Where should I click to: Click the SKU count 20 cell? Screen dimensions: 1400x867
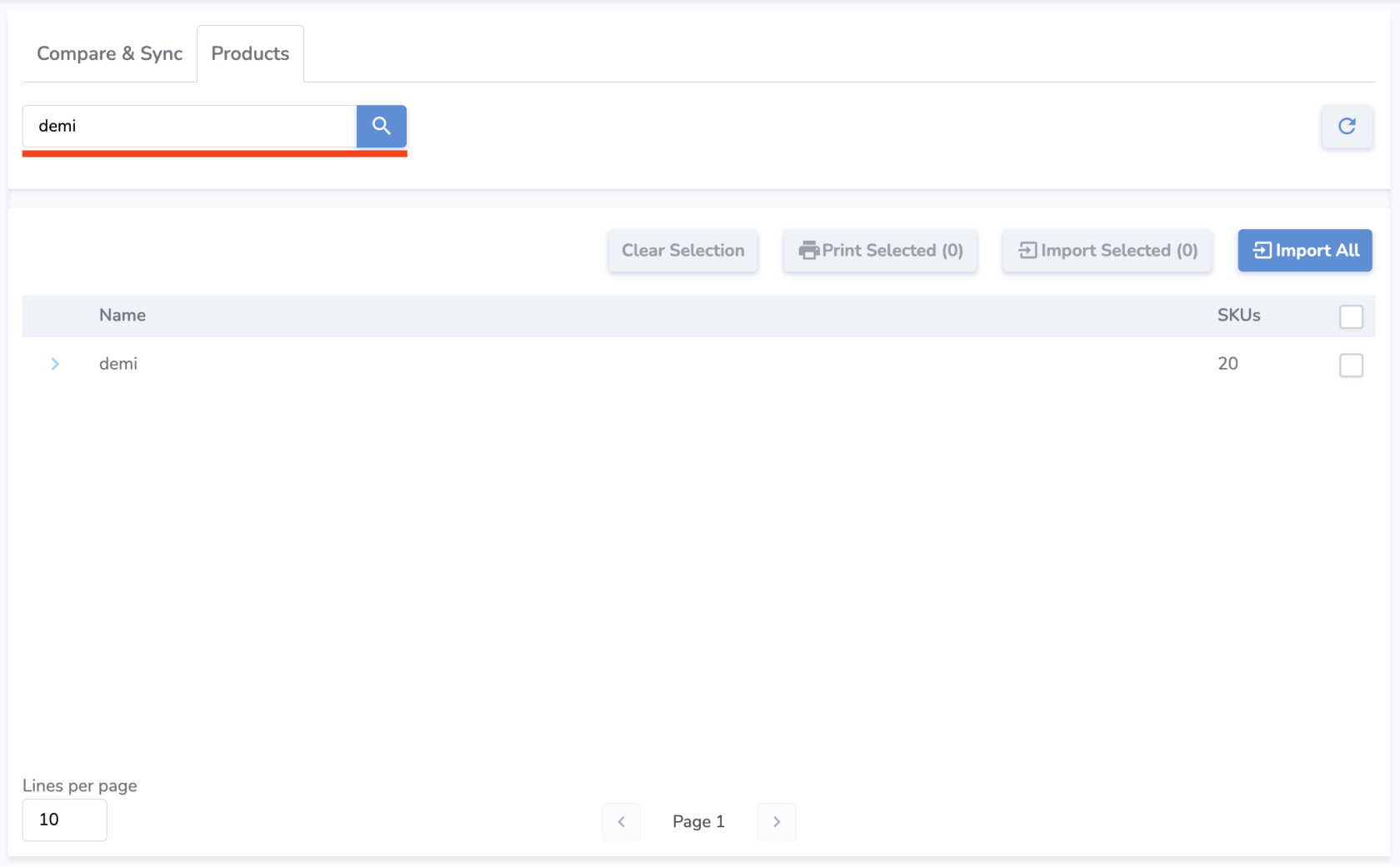[x=1227, y=364]
